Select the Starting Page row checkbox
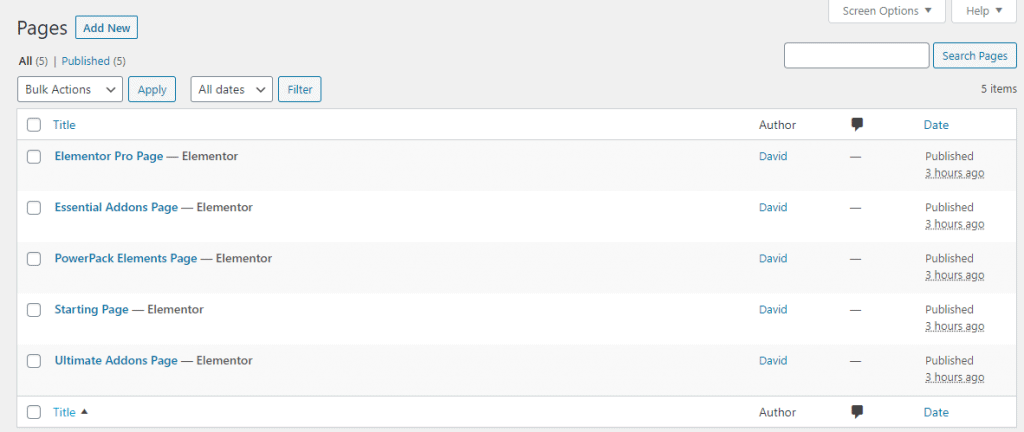This screenshot has width=1024, height=432. pyautogui.click(x=34, y=310)
